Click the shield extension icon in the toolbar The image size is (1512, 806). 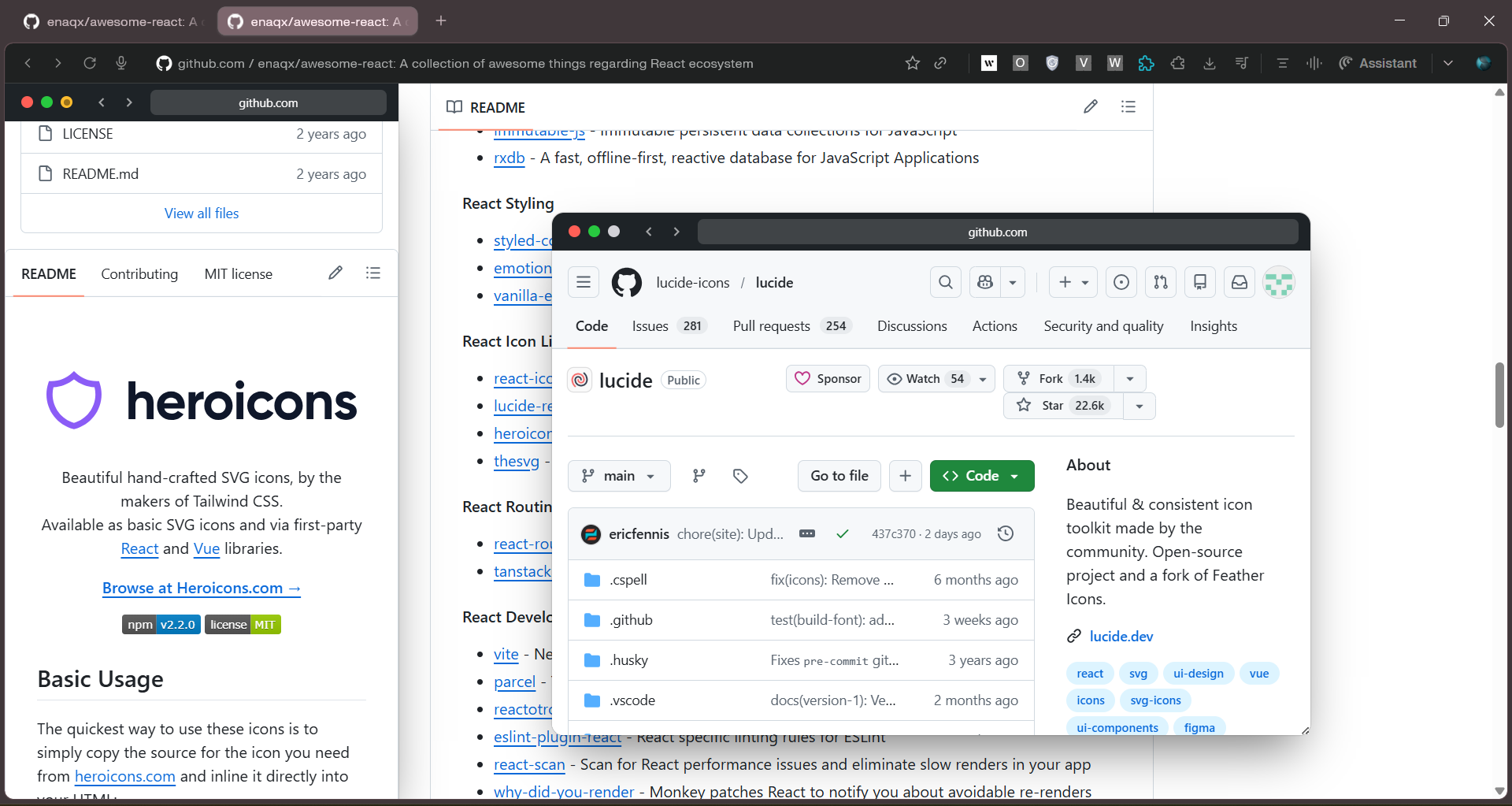tap(1052, 63)
